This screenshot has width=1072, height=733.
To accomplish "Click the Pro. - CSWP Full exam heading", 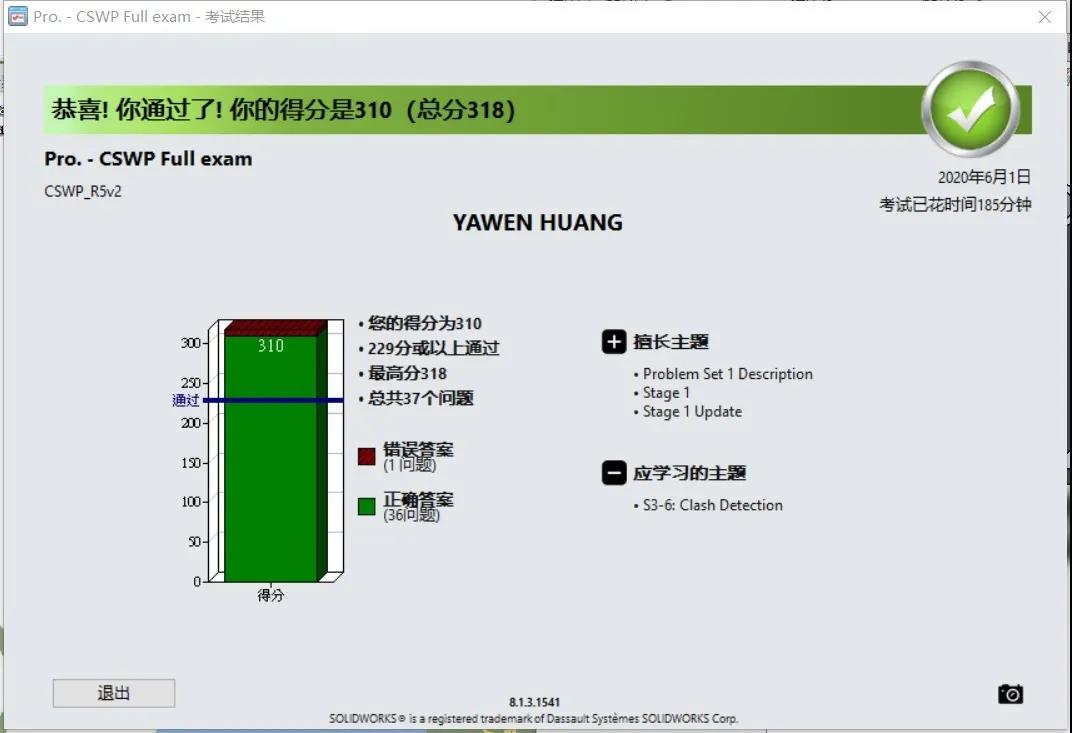I will click(148, 159).
